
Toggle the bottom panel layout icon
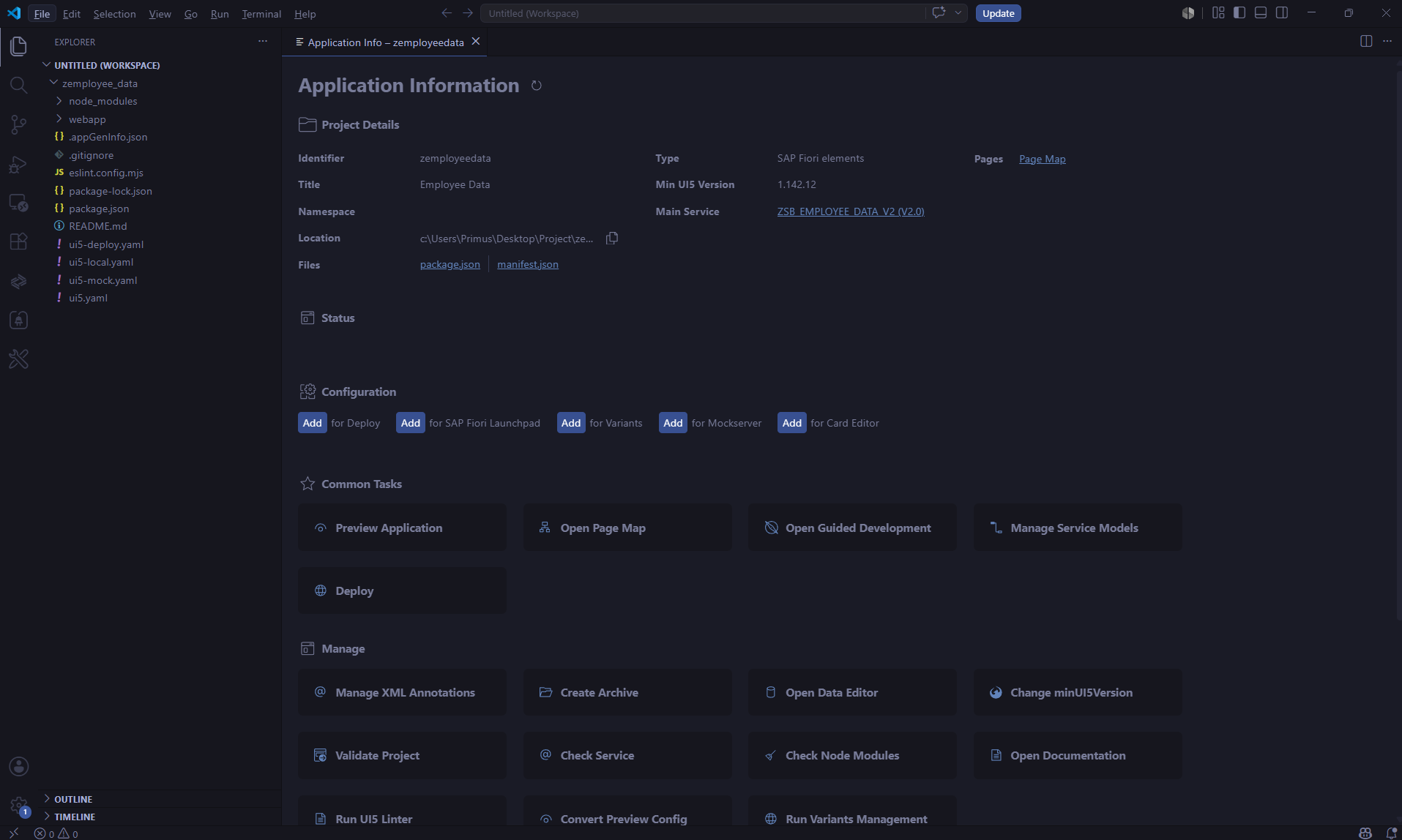(x=1261, y=13)
